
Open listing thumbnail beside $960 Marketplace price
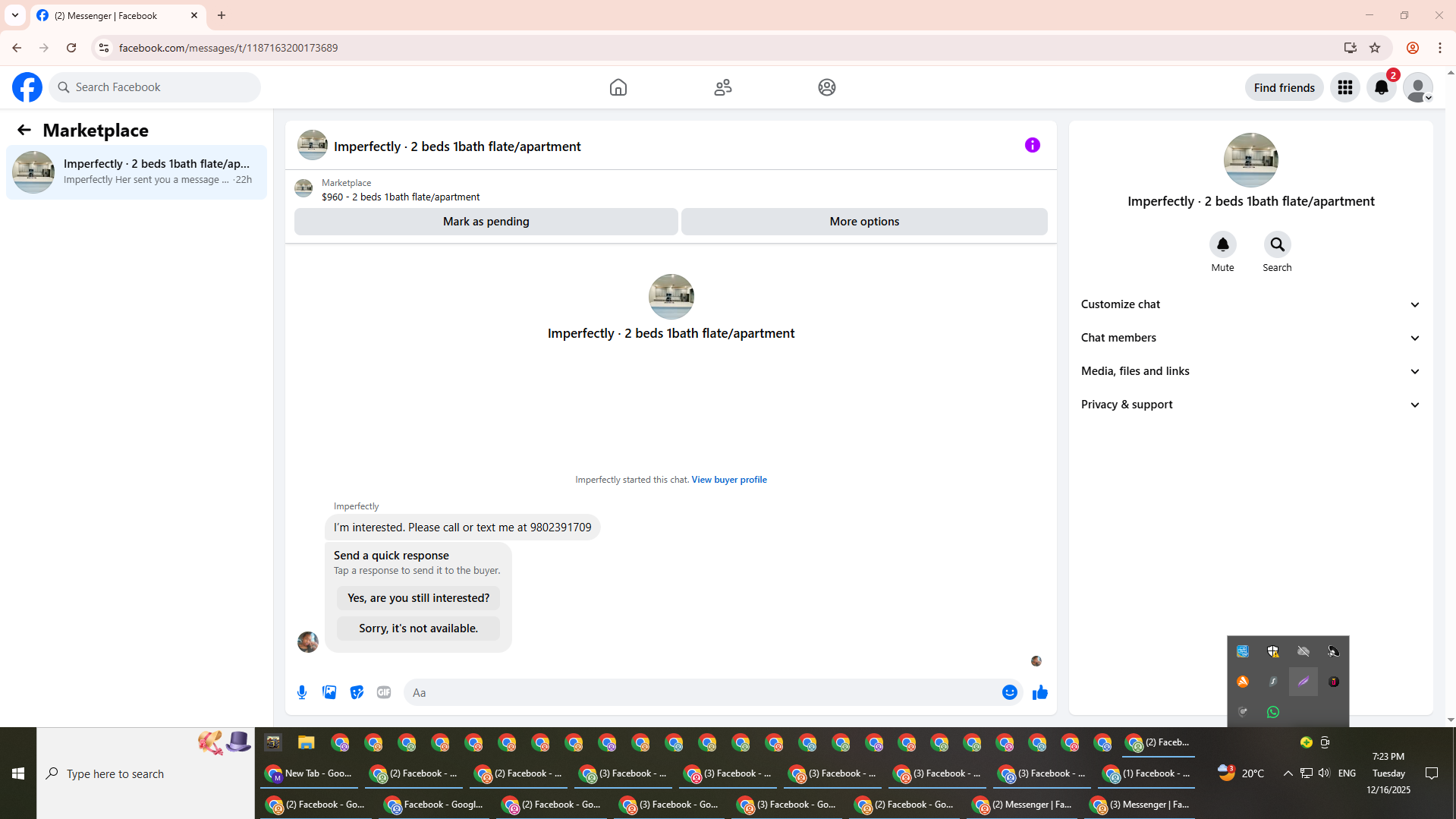[x=303, y=188]
